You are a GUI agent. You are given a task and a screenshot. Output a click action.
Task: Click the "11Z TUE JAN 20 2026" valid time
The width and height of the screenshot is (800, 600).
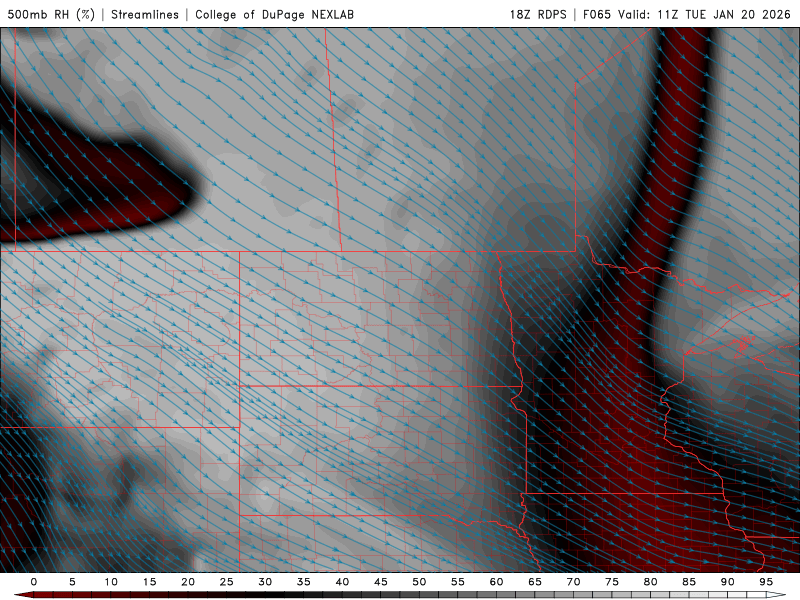click(724, 14)
